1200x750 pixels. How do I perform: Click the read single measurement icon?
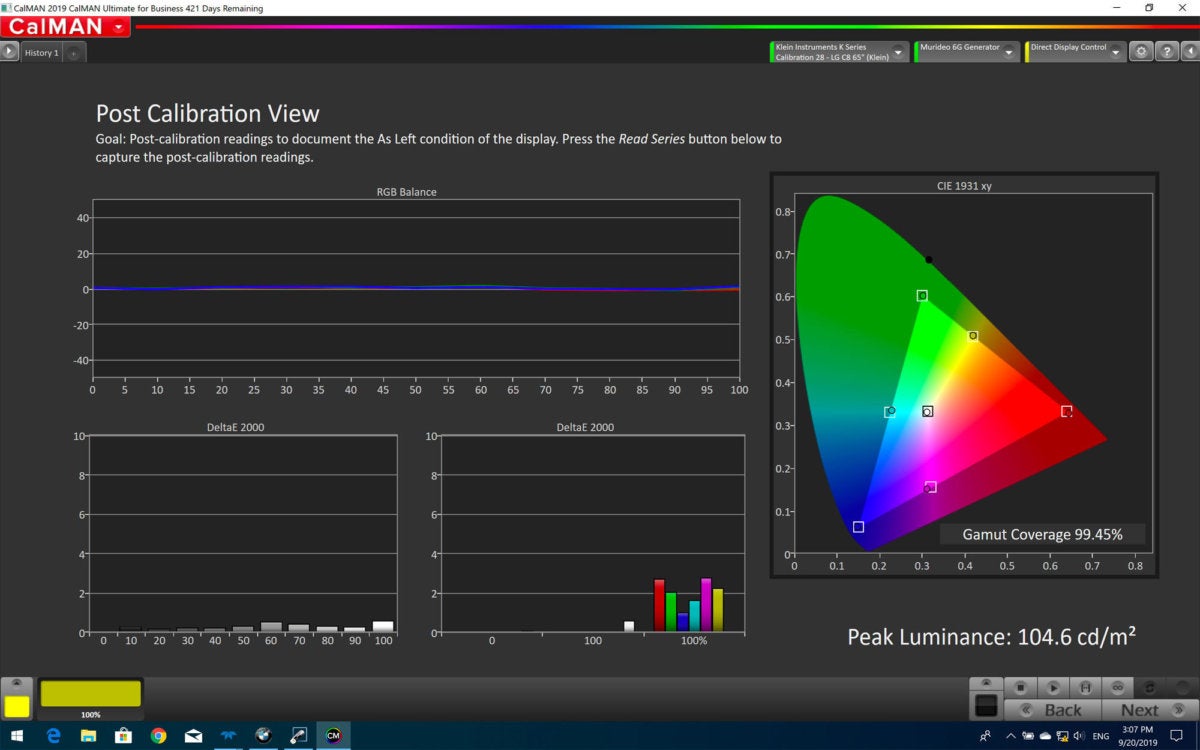(1085, 687)
